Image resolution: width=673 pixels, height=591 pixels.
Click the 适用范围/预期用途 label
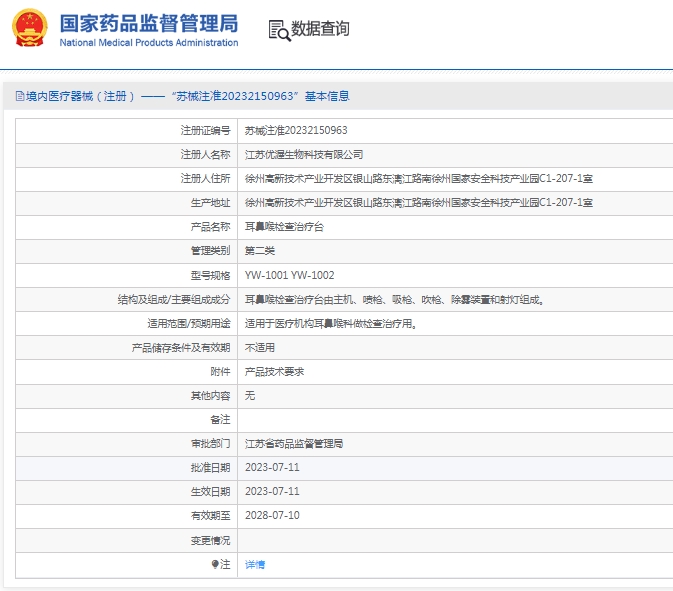[189, 324]
